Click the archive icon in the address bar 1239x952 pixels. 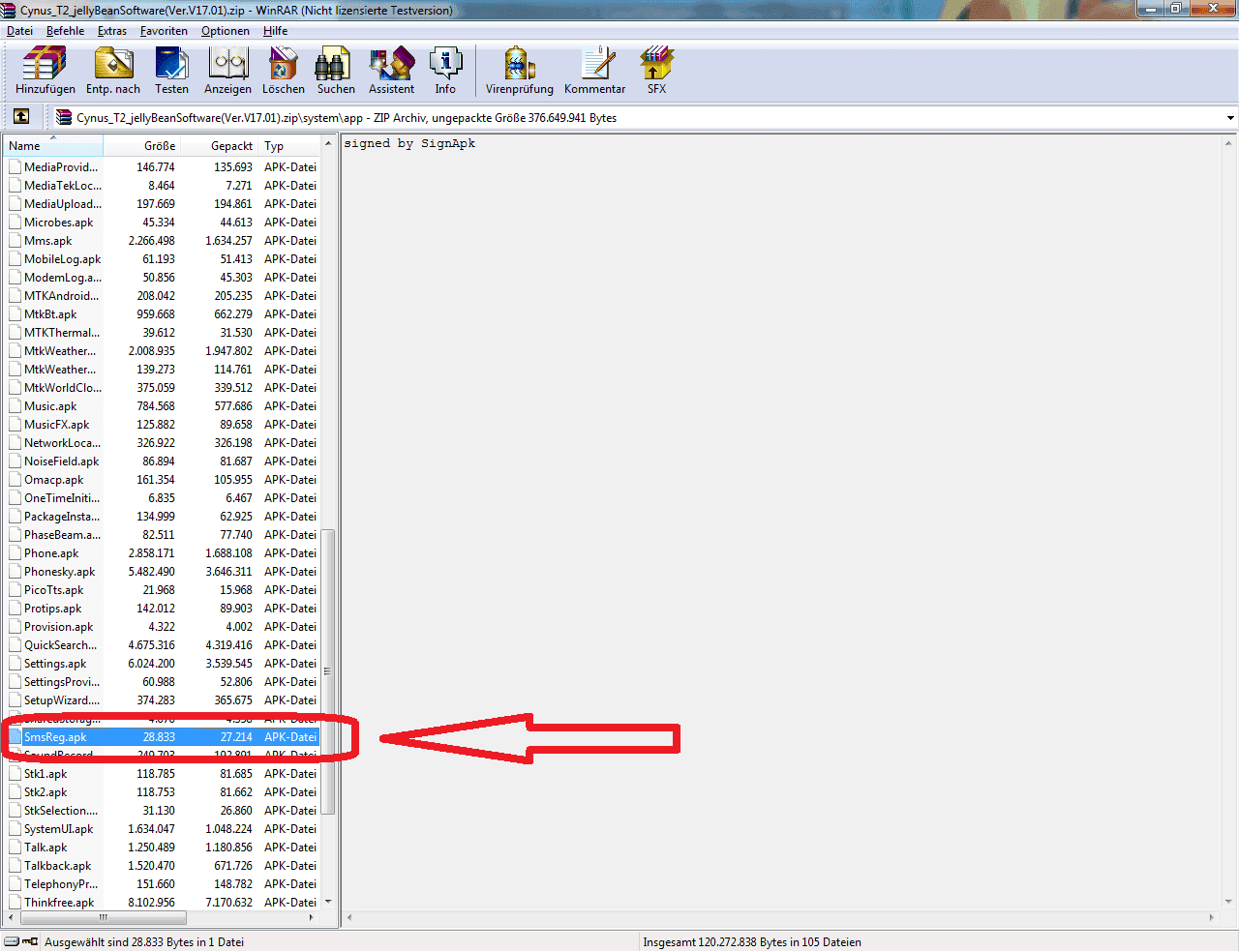click(x=64, y=117)
